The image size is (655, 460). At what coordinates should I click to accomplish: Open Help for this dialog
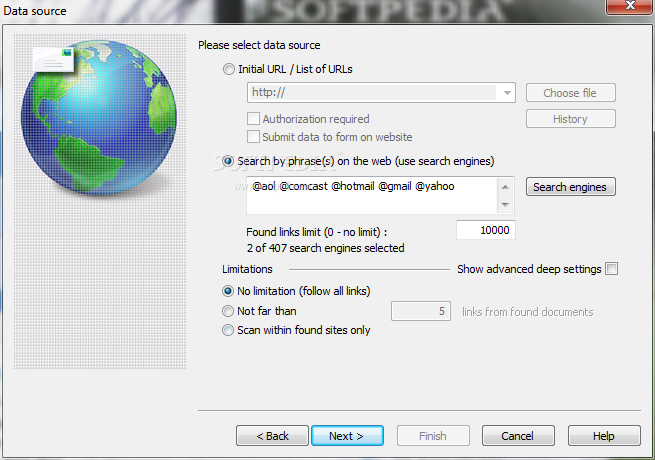pyautogui.click(x=604, y=436)
